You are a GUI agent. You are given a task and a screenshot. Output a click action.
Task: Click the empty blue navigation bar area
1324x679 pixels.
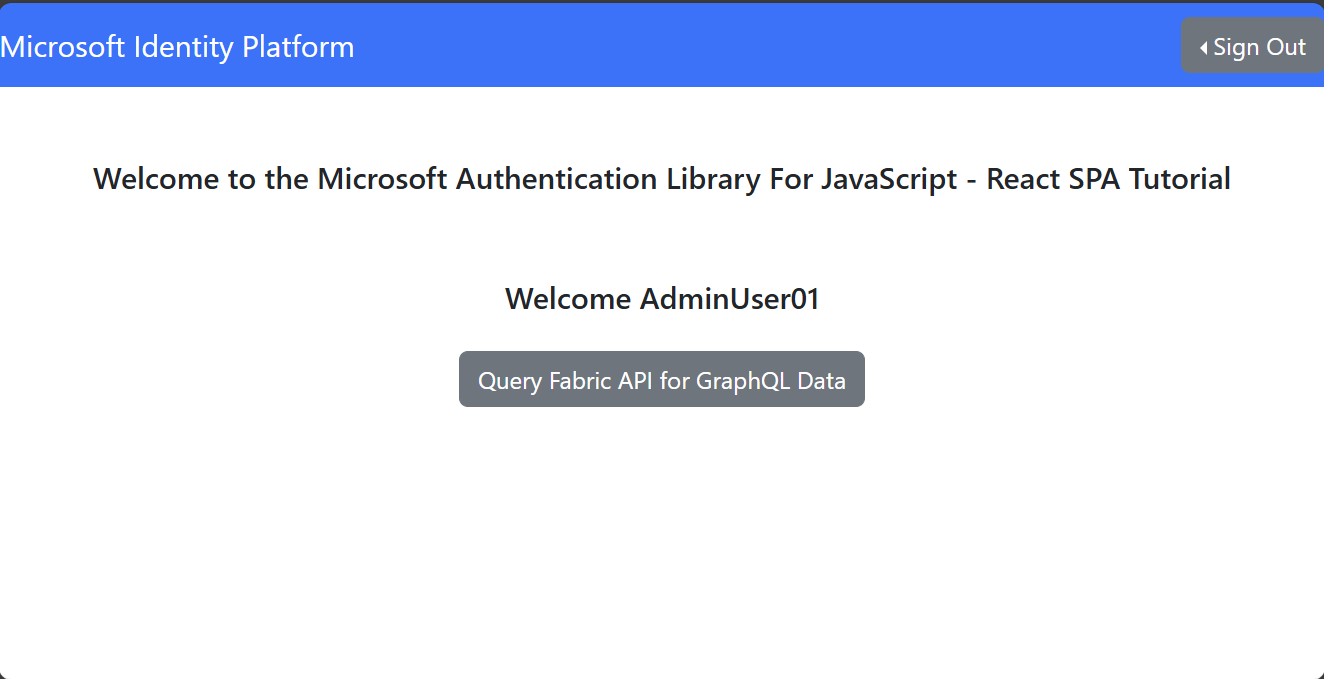(760, 46)
